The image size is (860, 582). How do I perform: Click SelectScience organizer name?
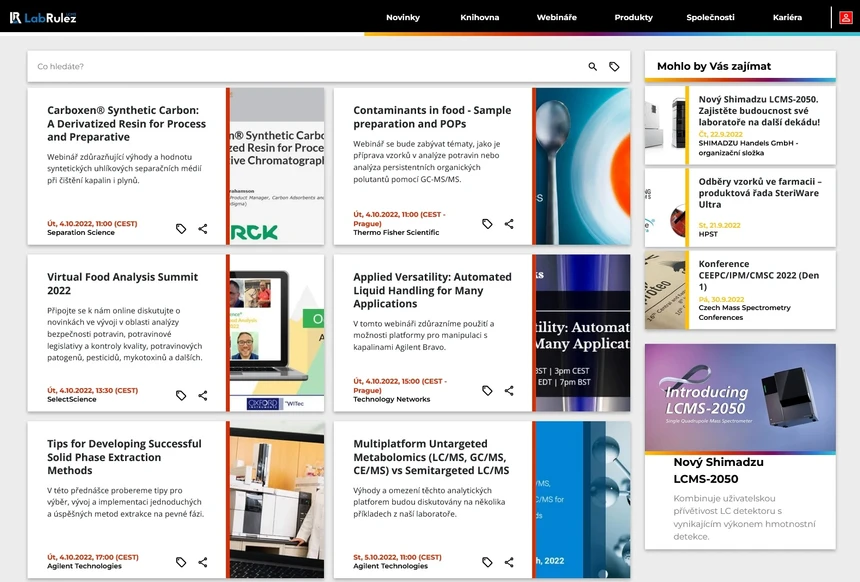tap(71, 399)
